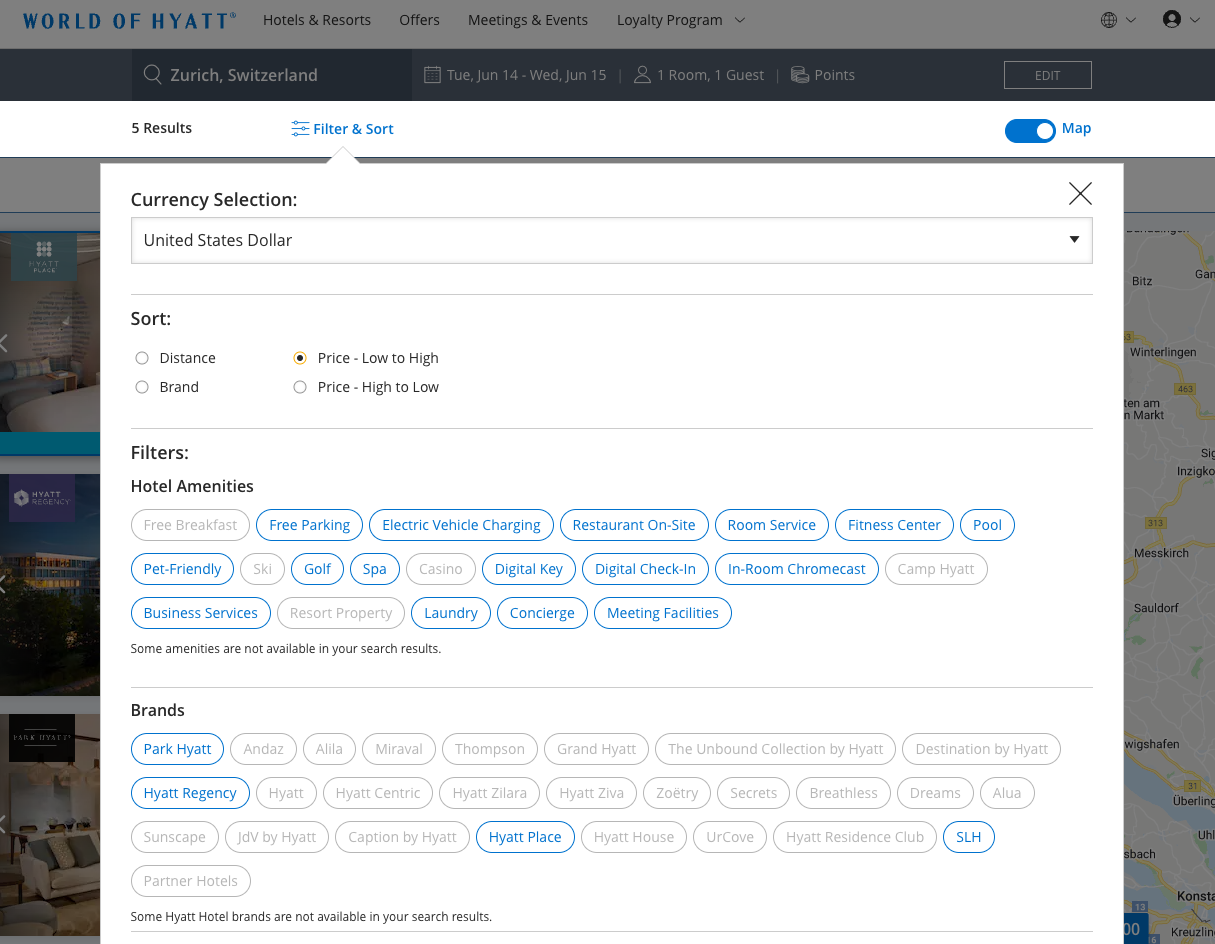Close the Filter & Sort panel
1215x944 pixels.
(x=1080, y=194)
